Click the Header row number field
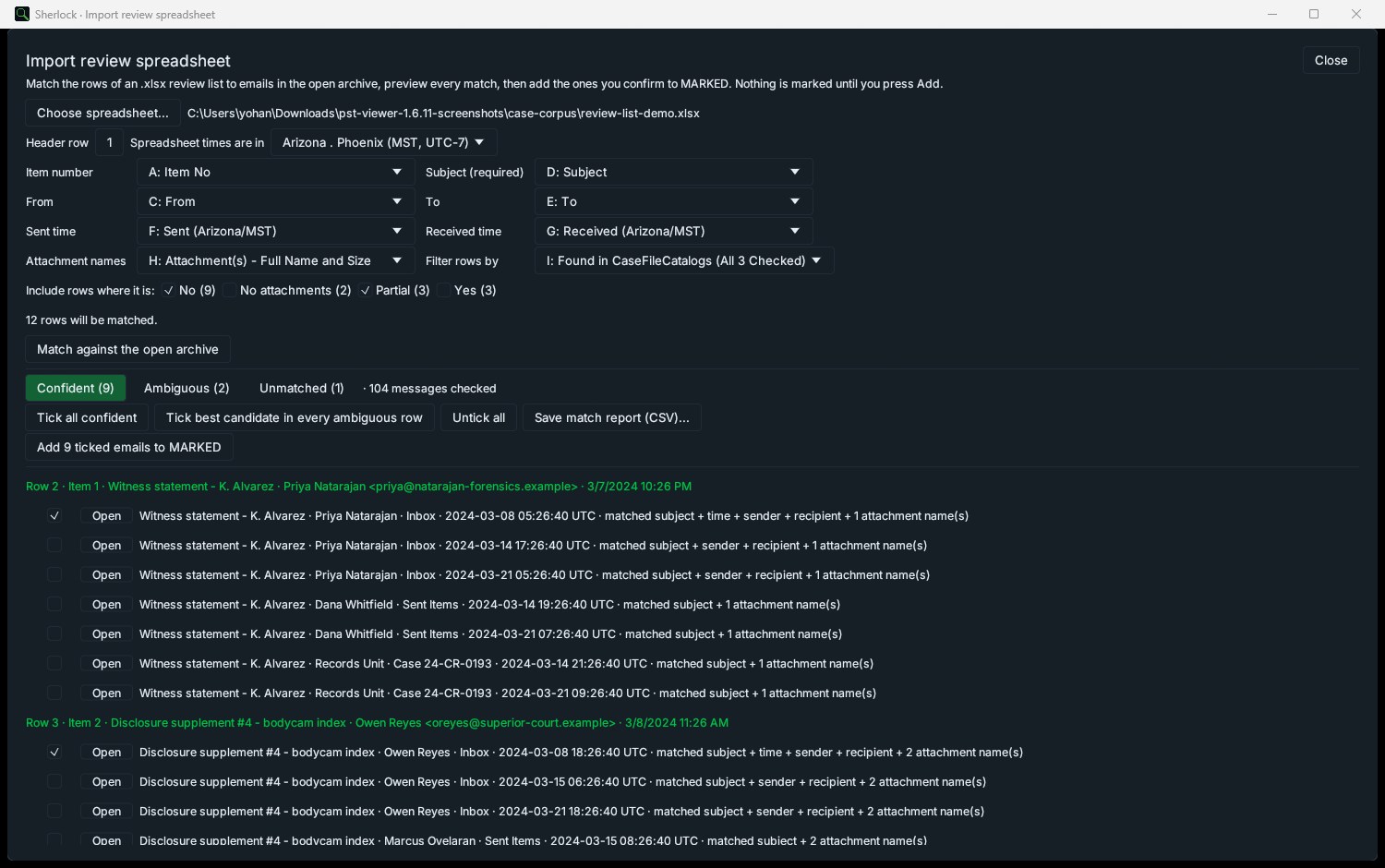1385x868 pixels. pyautogui.click(x=109, y=143)
